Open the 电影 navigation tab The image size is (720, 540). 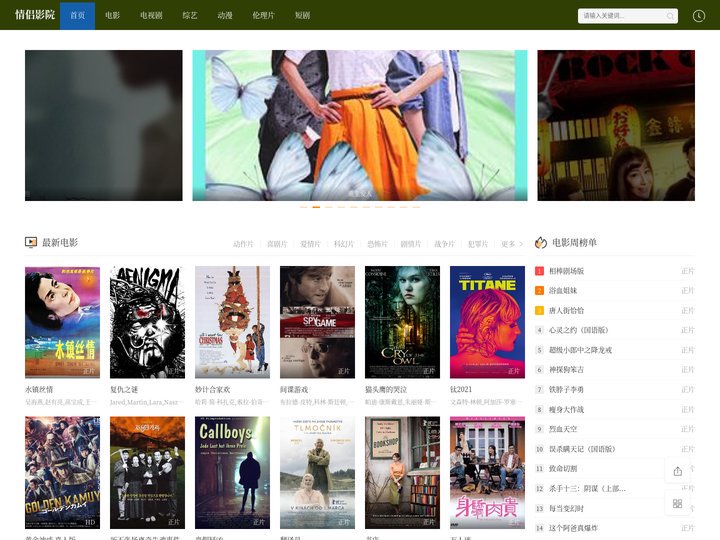[112, 16]
